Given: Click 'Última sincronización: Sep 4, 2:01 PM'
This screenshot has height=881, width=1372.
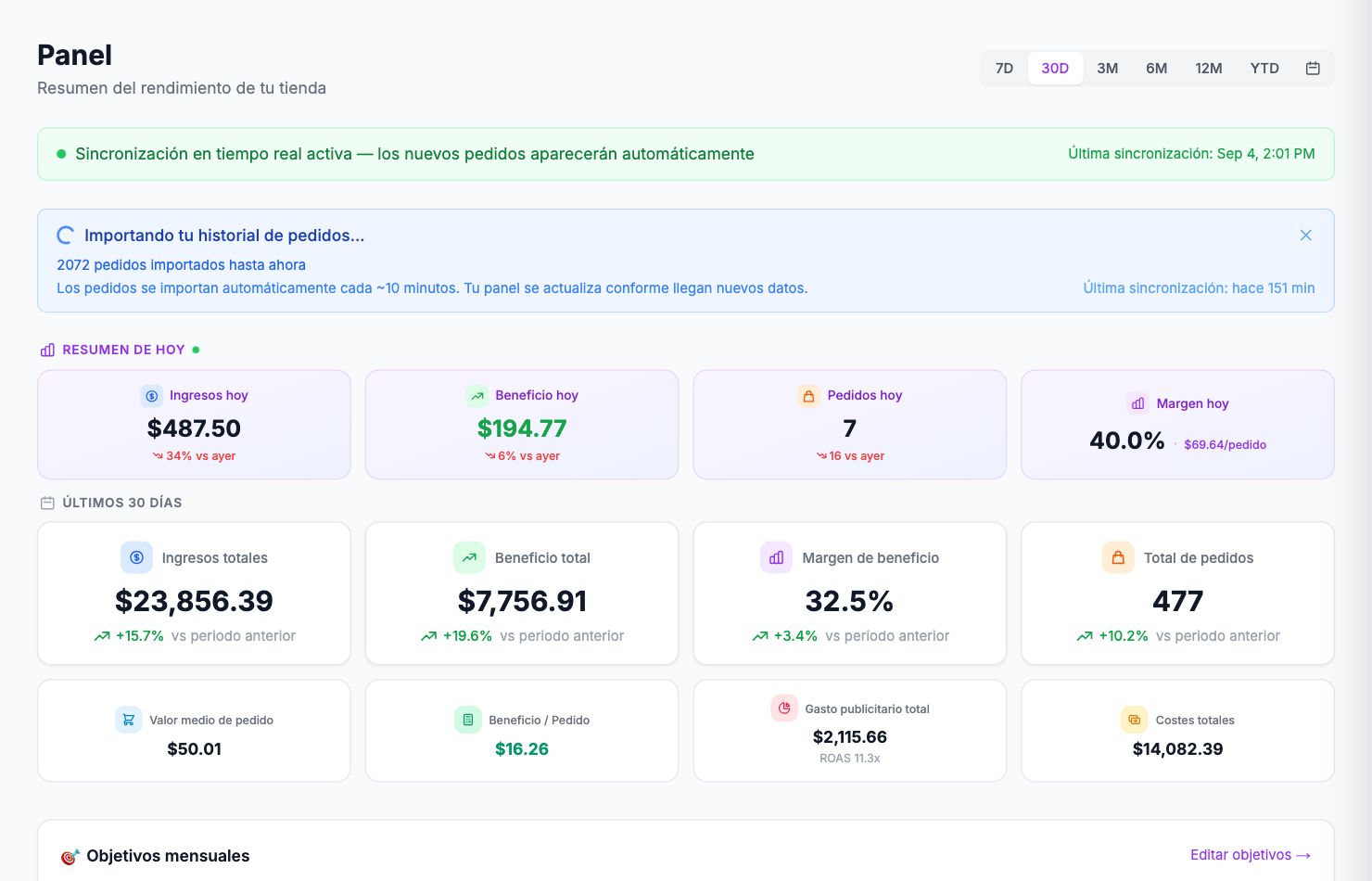Looking at the screenshot, I should click(x=1191, y=154).
